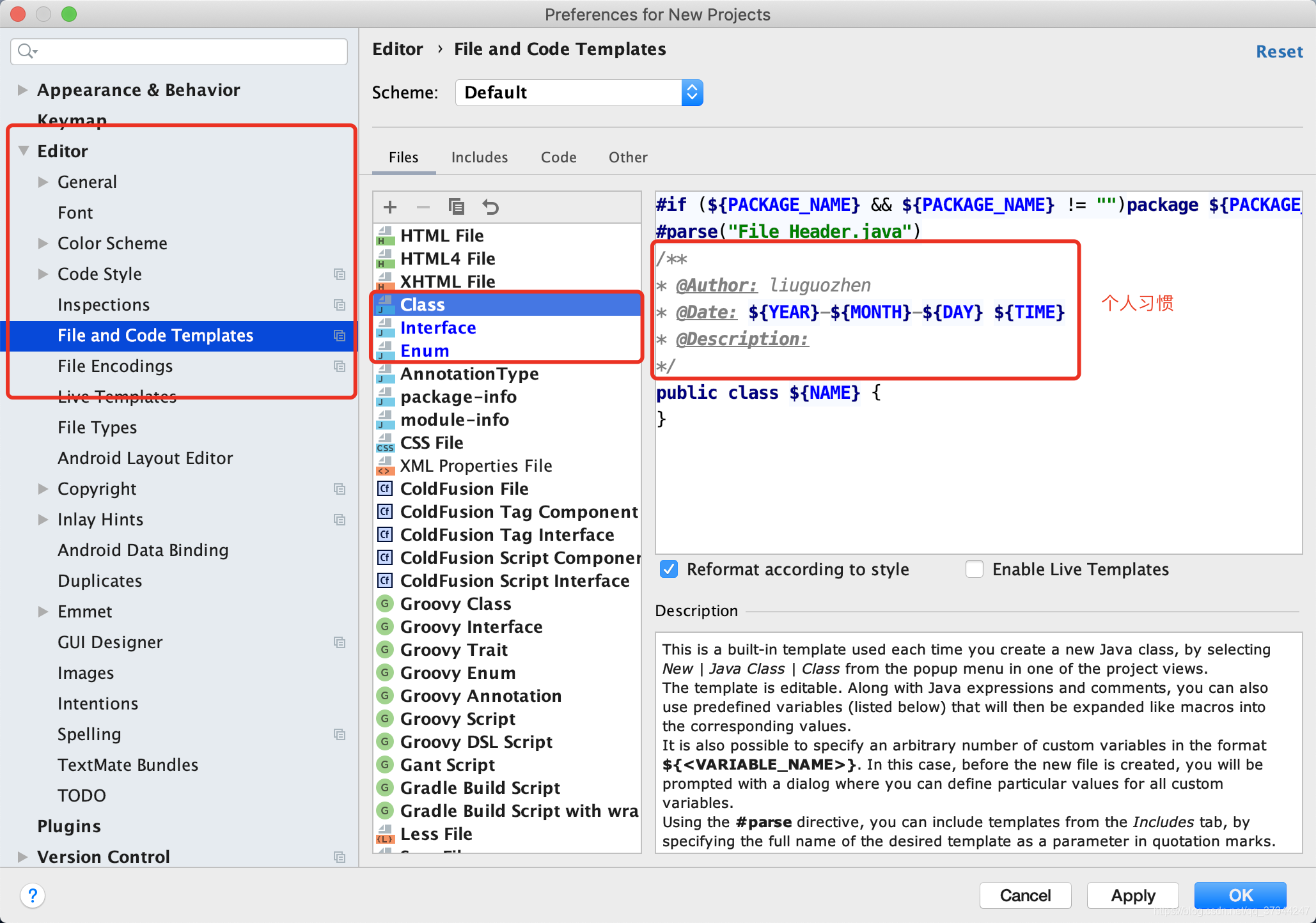The width and height of the screenshot is (1316, 923).
Task: Click project-level icon next to File Encodings
Action: click(340, 366)
